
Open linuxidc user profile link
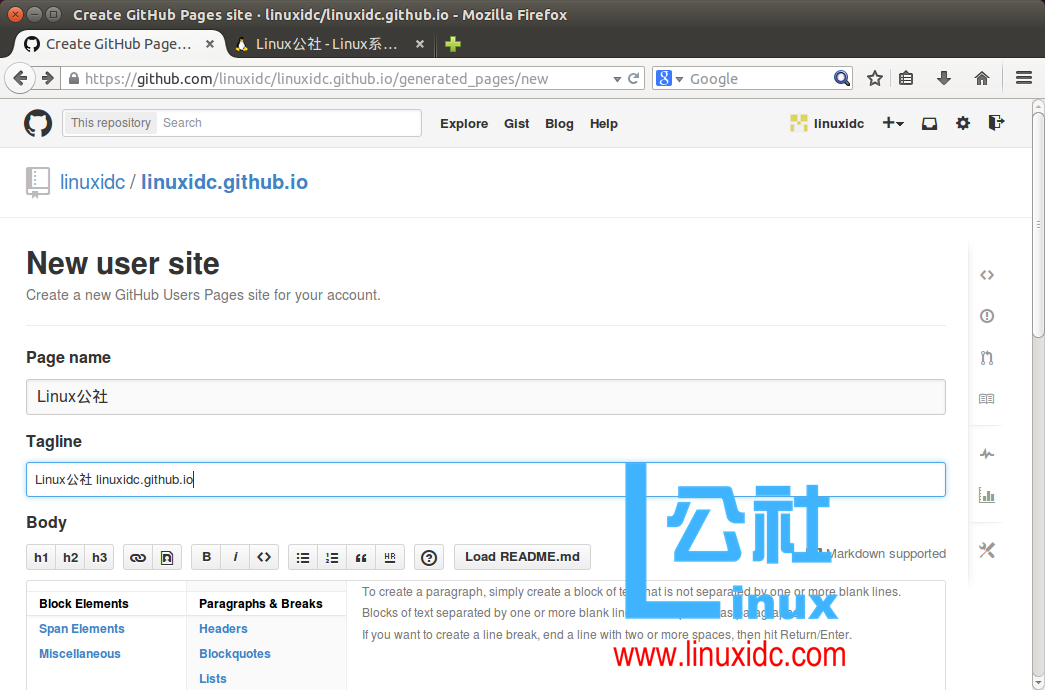click(x=827, y=123)
